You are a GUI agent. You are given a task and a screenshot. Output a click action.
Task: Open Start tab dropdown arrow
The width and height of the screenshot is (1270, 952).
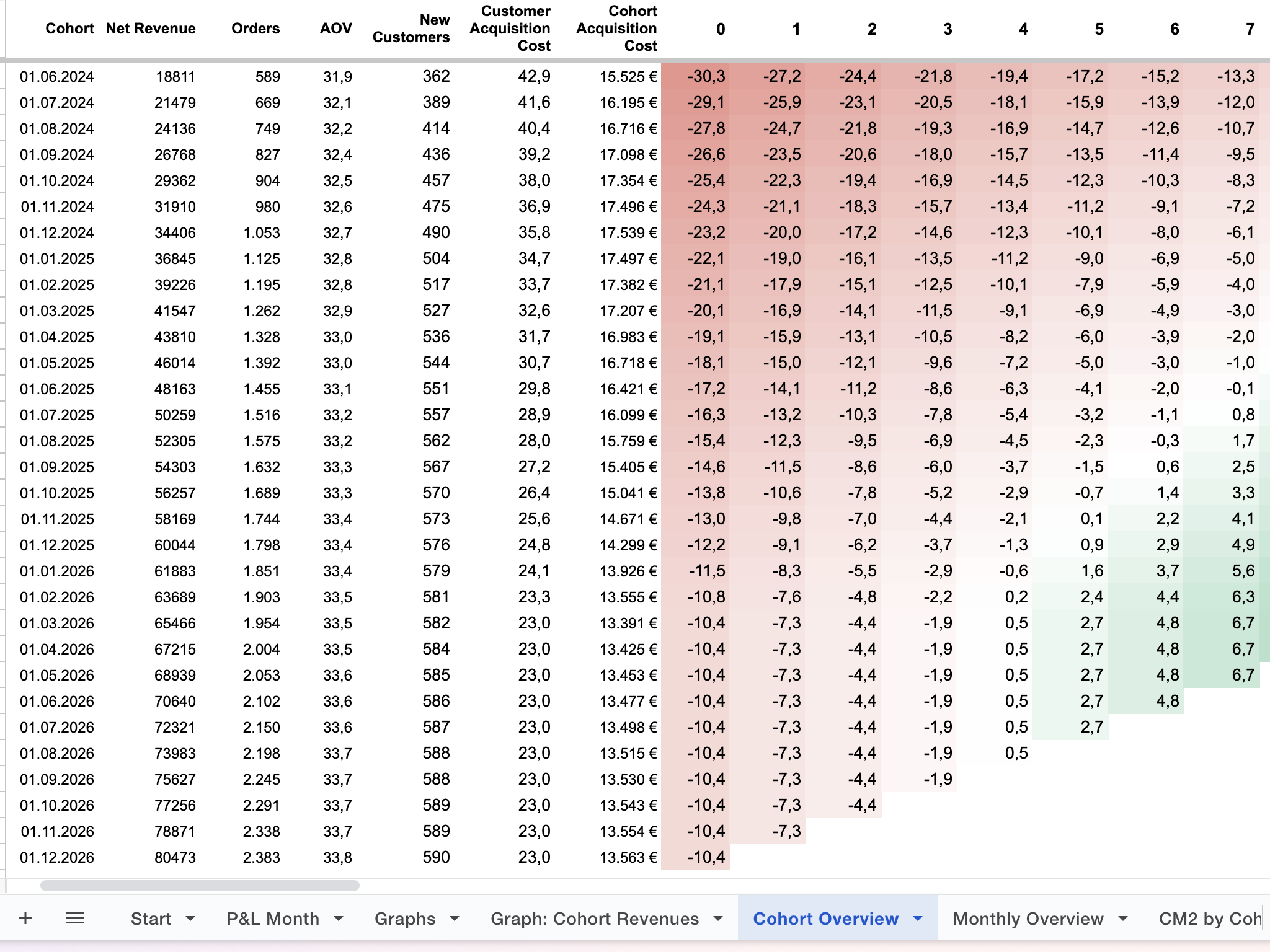click(x=190, y=919)
